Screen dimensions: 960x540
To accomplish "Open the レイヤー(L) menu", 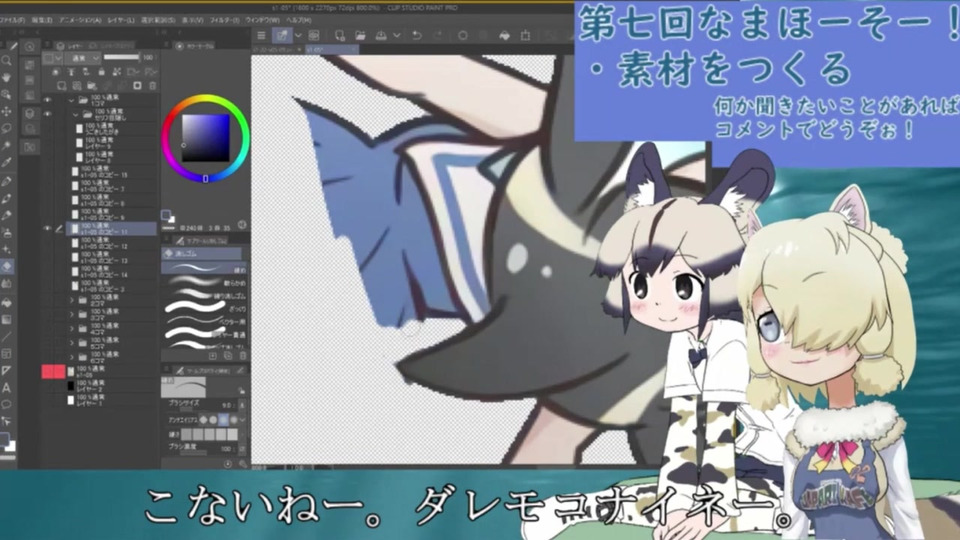I will point(121,20).
